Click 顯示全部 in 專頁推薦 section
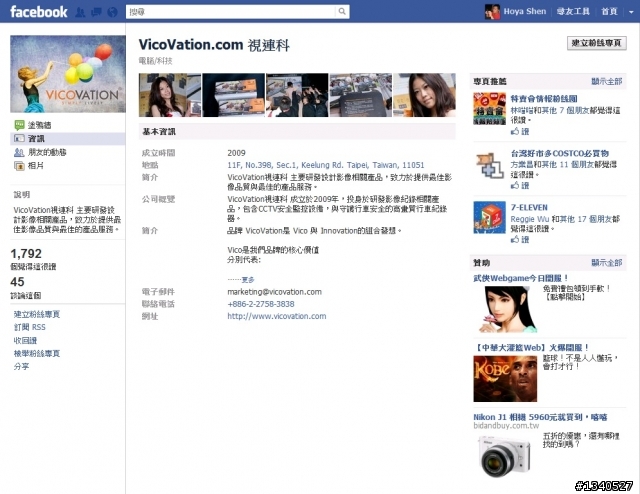The image size is (640, 494). click(607, 81)
